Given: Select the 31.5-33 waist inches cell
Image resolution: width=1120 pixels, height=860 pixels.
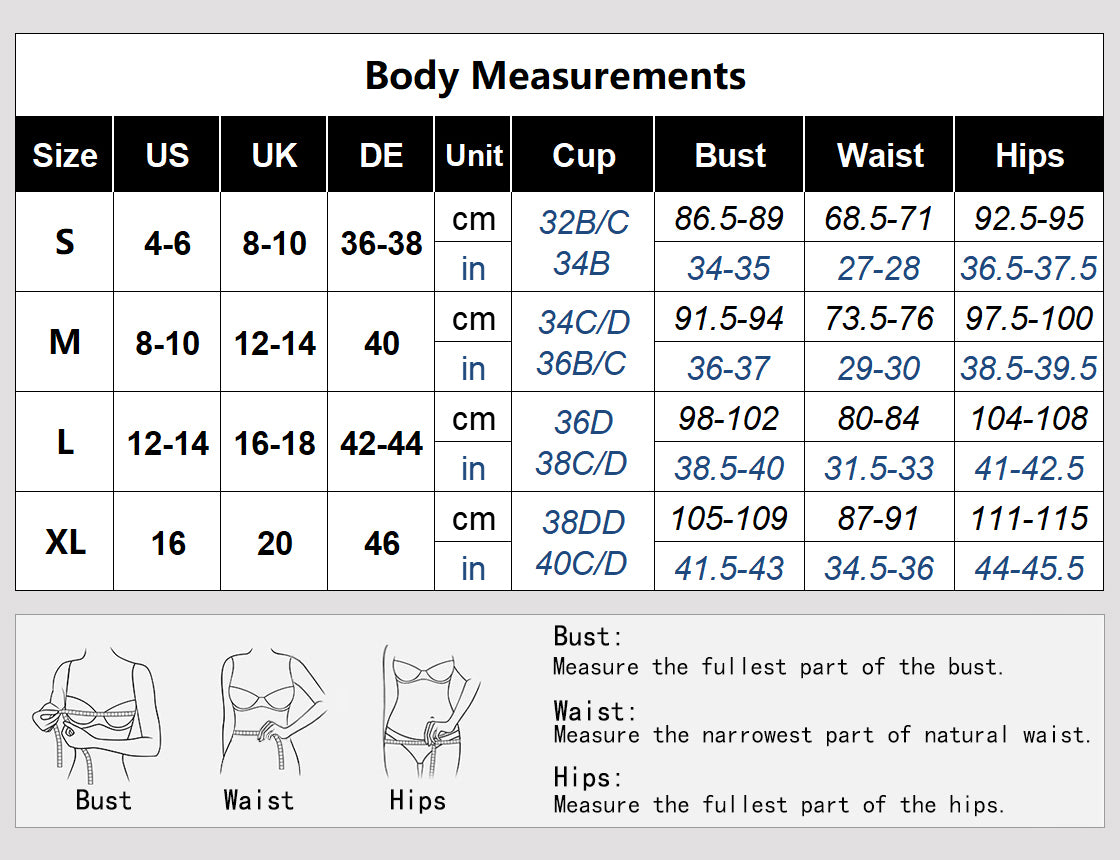Looking at the screenshot, I should [880, 468].
